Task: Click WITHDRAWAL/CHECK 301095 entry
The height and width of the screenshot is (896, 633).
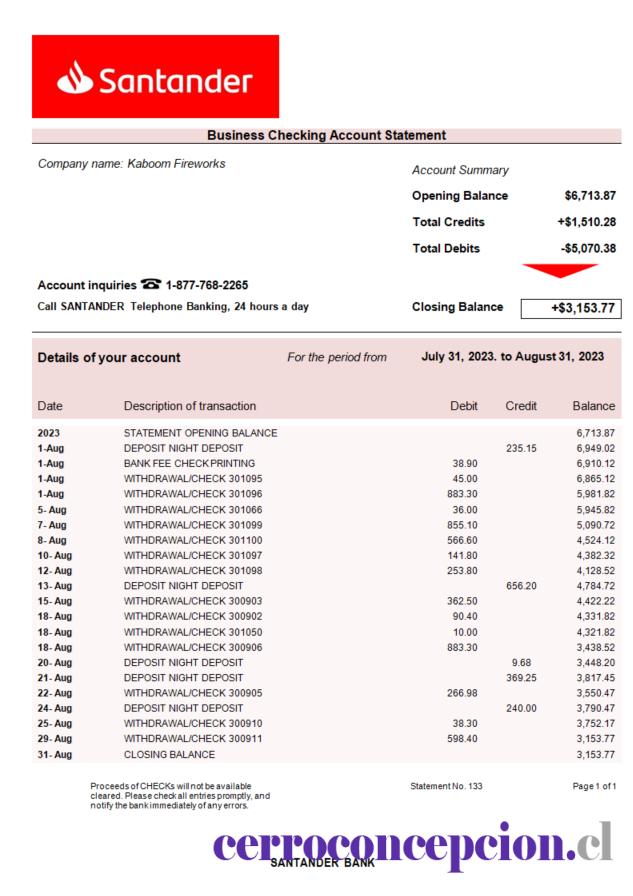Action: tap(193, 479)
